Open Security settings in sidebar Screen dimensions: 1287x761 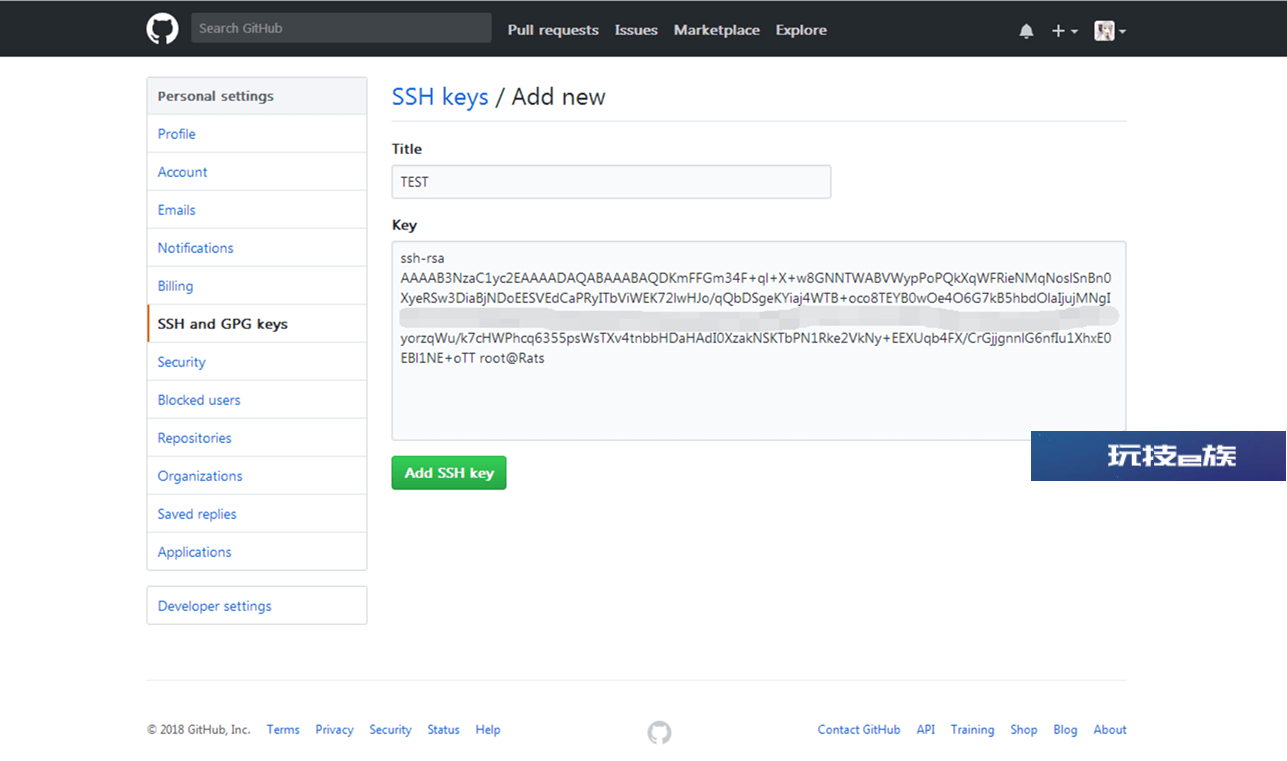tap(257, 362)
